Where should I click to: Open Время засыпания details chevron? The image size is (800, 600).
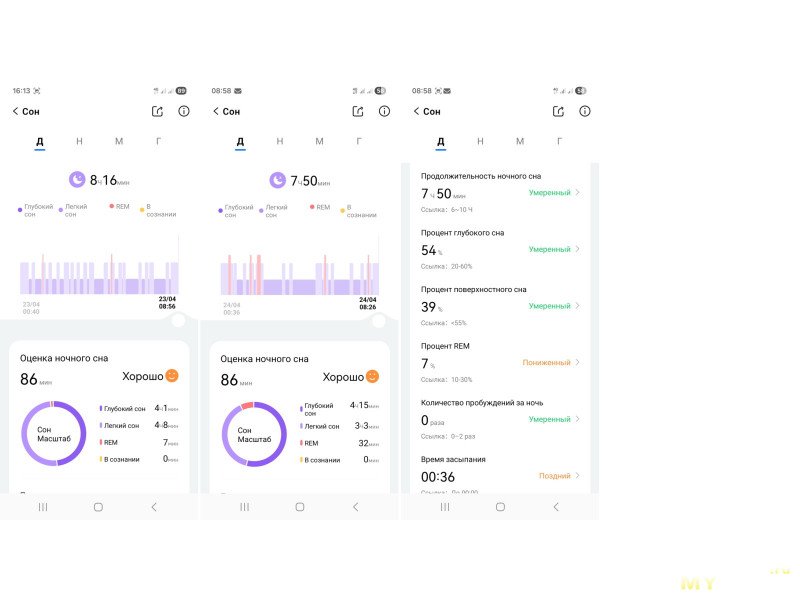click(x=578, y=476)
